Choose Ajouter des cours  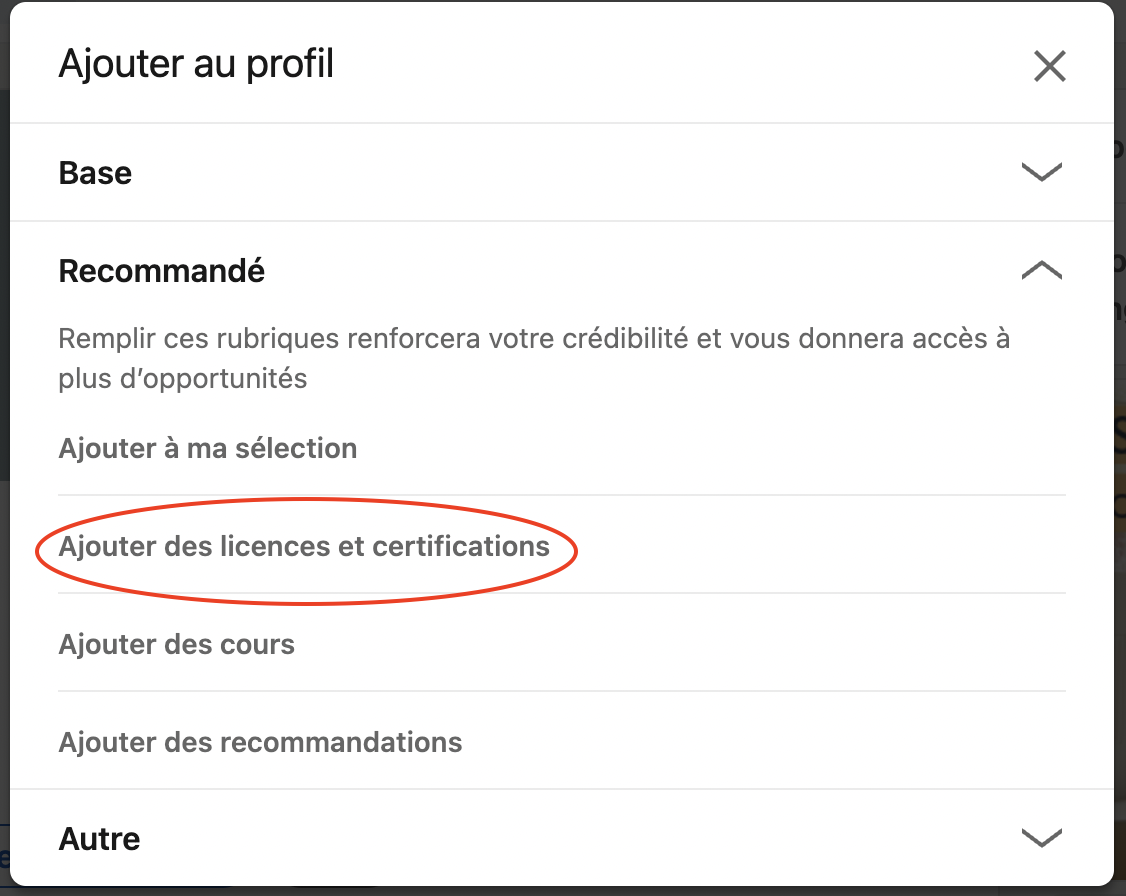click(177, 644)
